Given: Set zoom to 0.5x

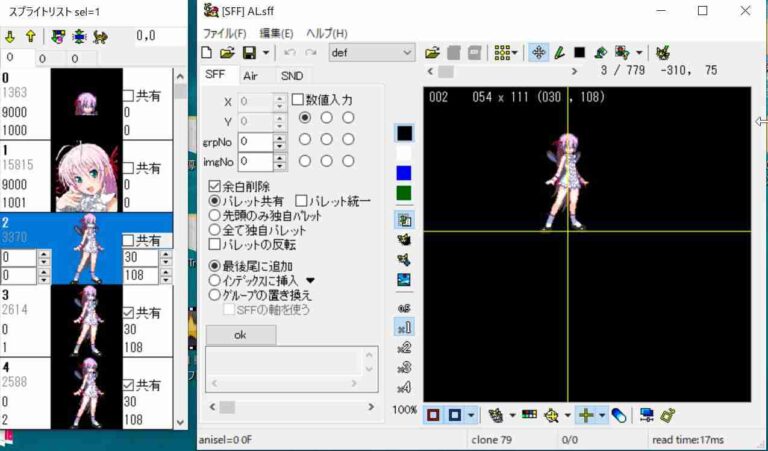Looking at the screenshot, I should [404, 308].
